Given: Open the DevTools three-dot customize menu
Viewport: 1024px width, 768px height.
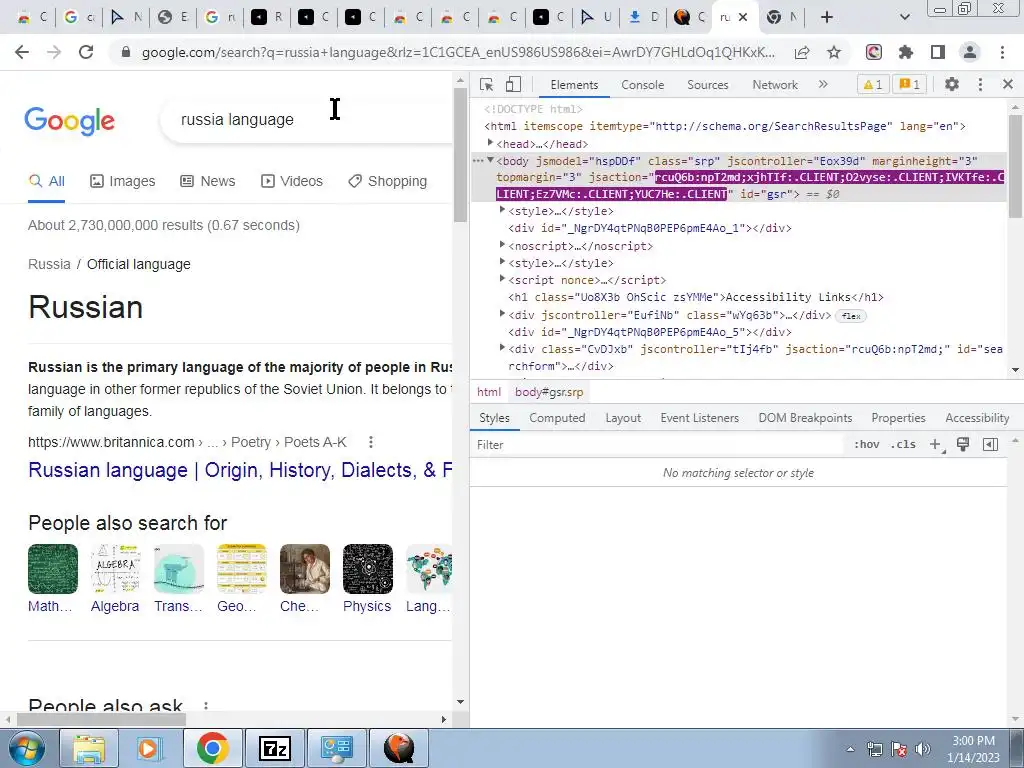Looking at the screenshot, I should [x=980, y=84].
